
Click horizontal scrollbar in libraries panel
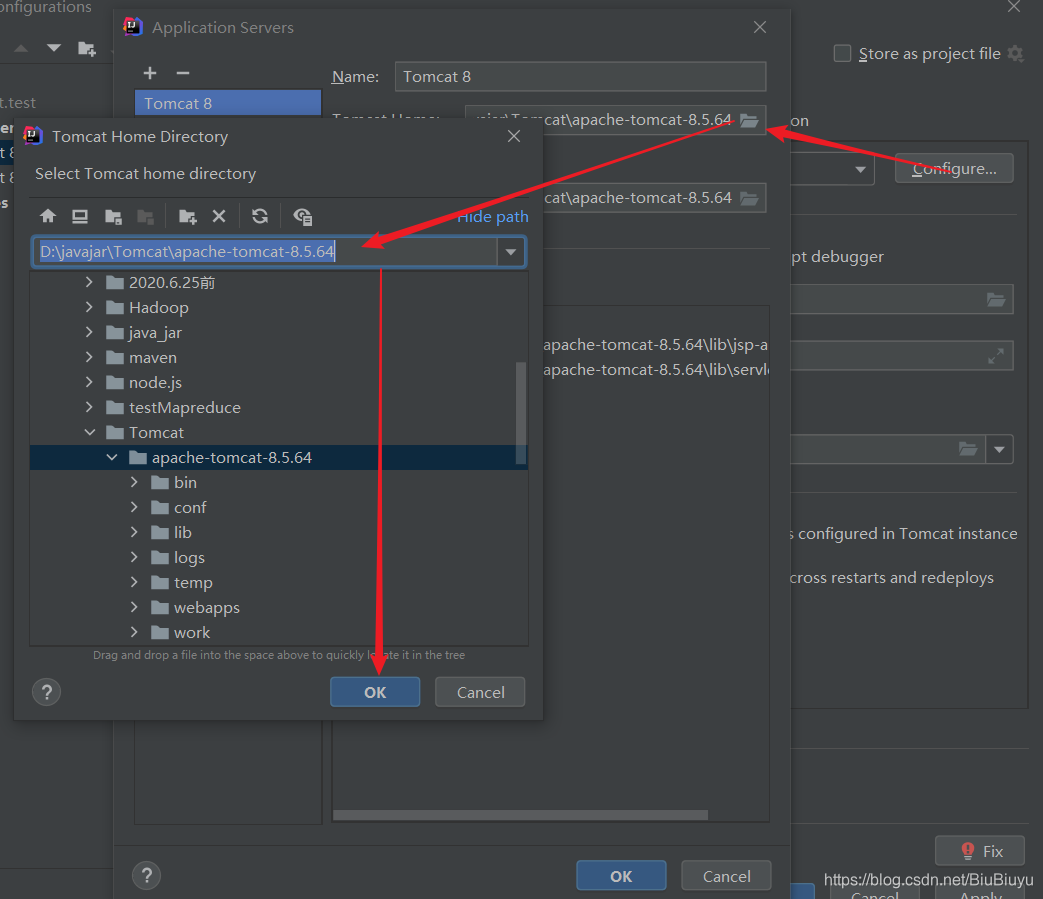520,815
